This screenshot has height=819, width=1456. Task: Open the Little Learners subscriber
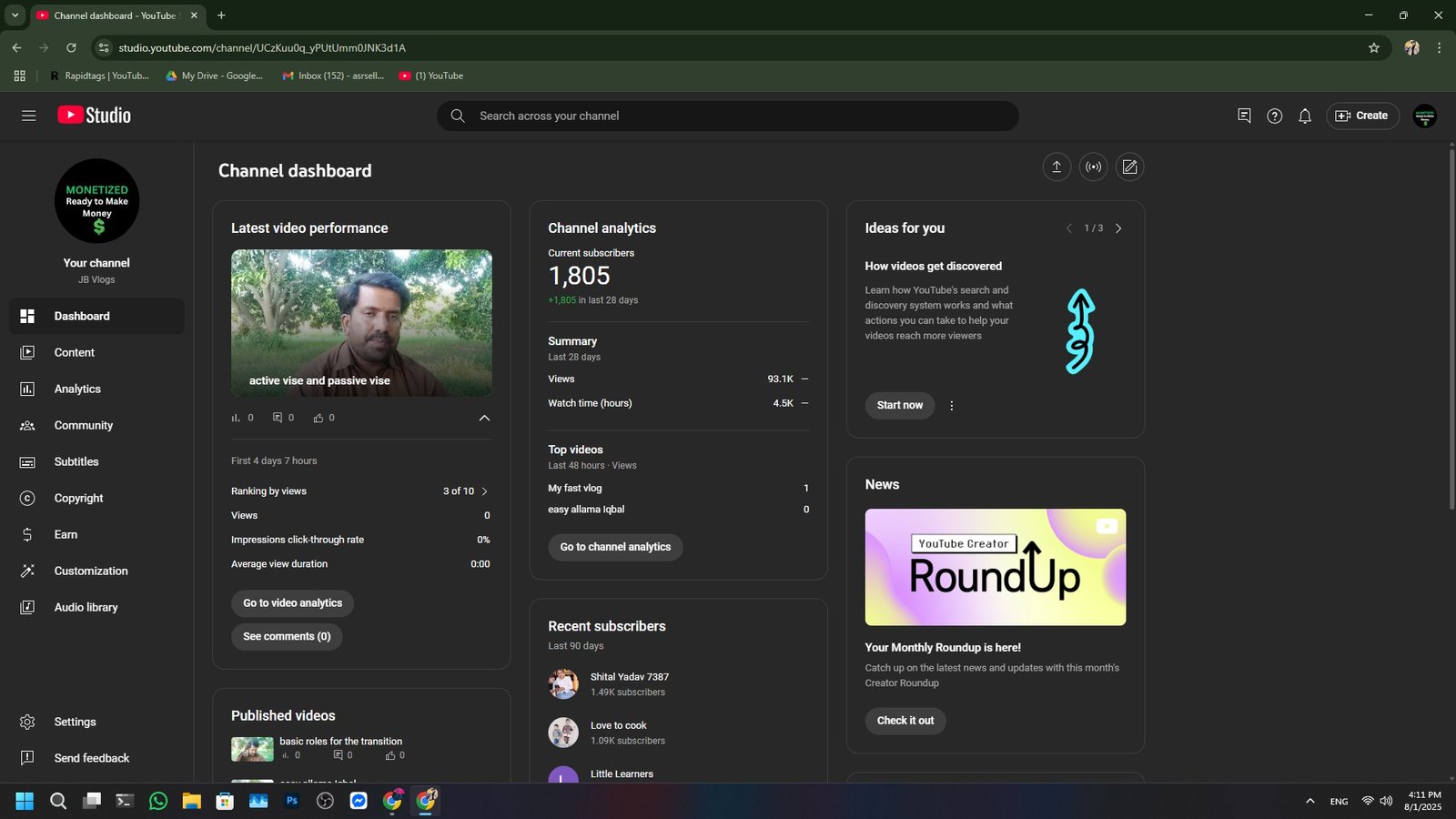[622, 774]
